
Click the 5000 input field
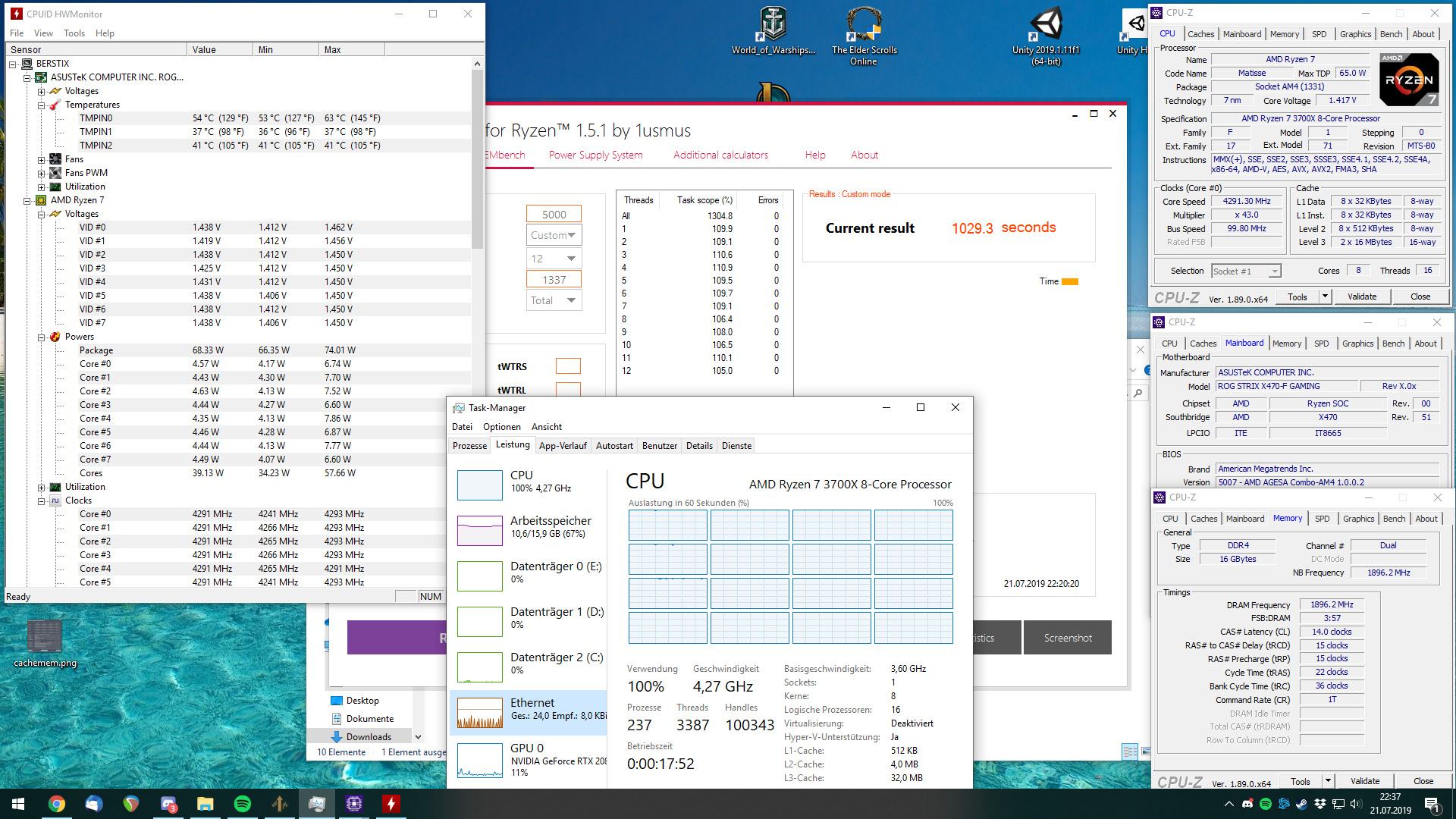[x=554, y=215]
